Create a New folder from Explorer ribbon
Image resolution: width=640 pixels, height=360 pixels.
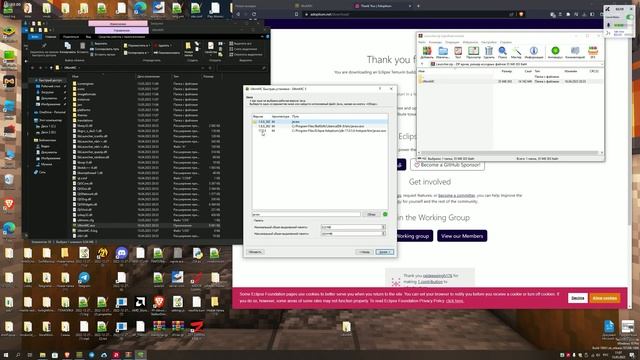(x=188, y=48)
